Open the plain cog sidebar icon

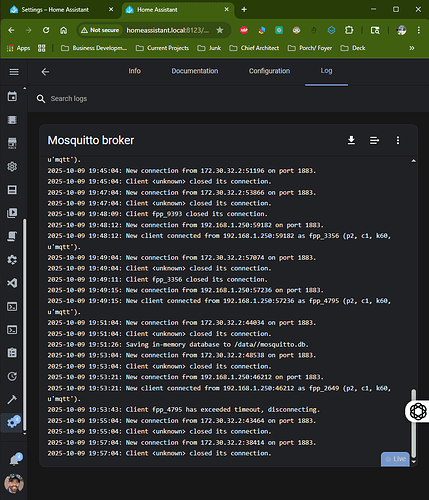(x=12, y=166)
